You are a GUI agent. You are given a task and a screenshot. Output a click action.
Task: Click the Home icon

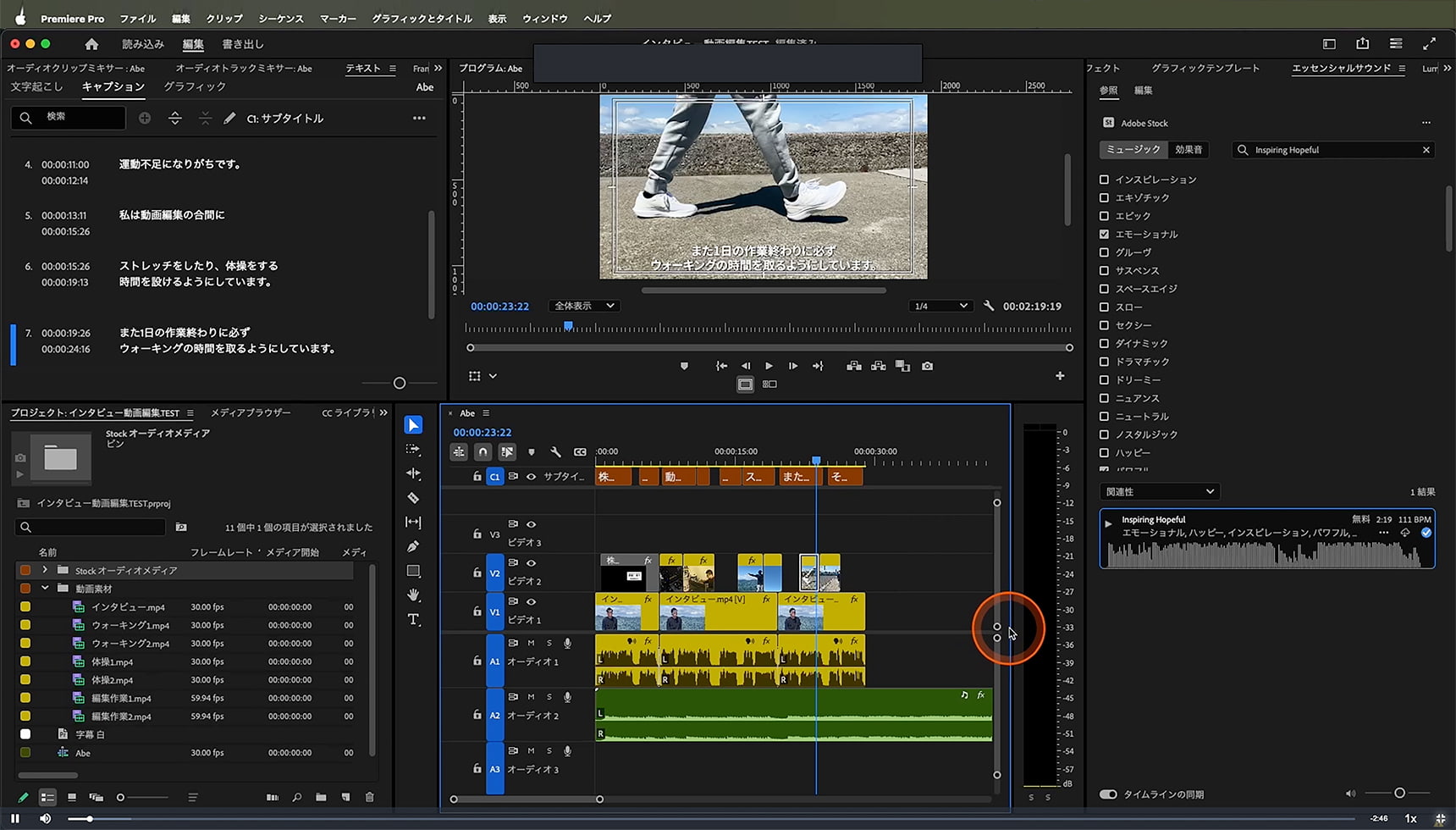91,44
